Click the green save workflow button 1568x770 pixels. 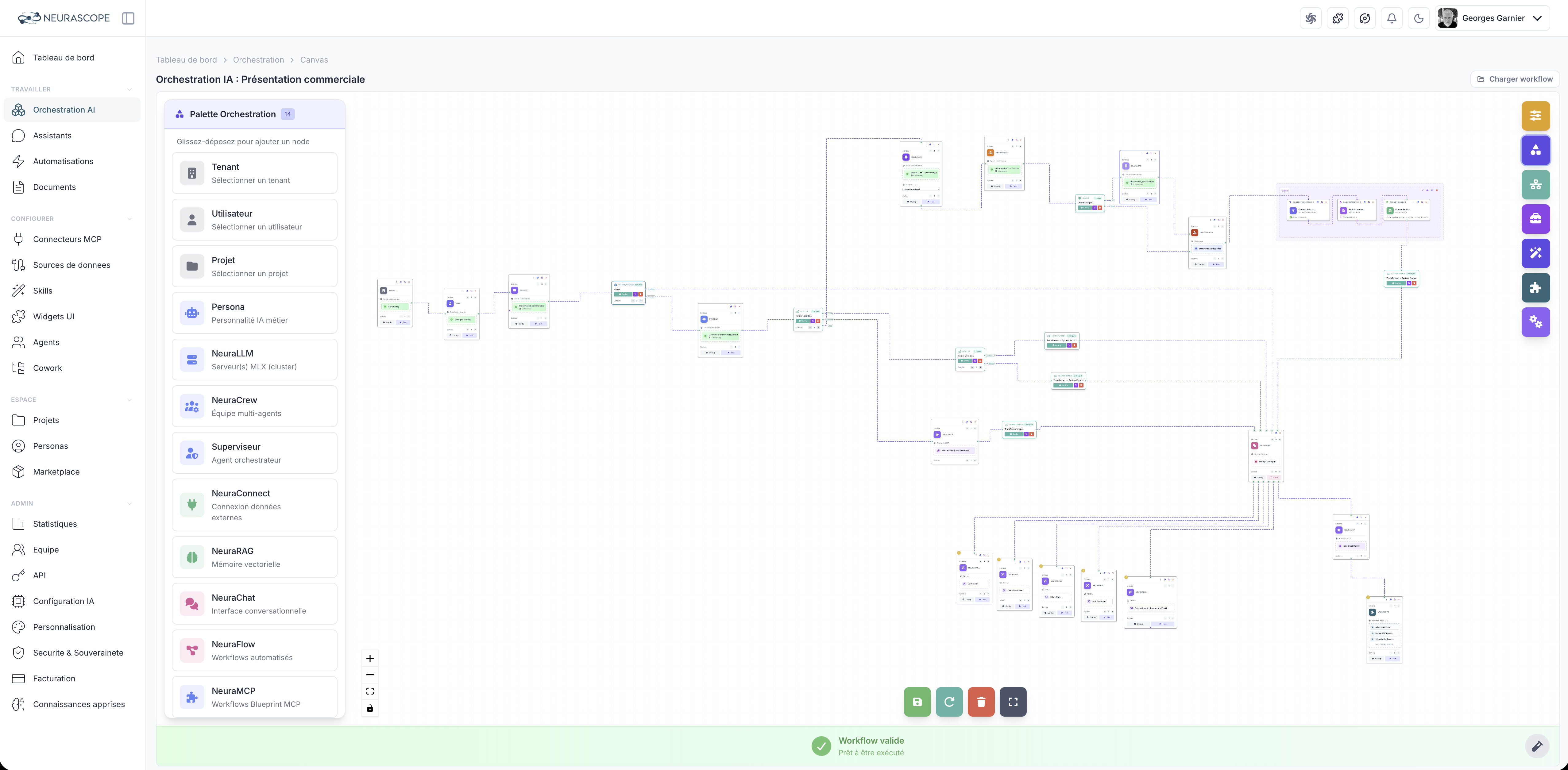point(917,702)
